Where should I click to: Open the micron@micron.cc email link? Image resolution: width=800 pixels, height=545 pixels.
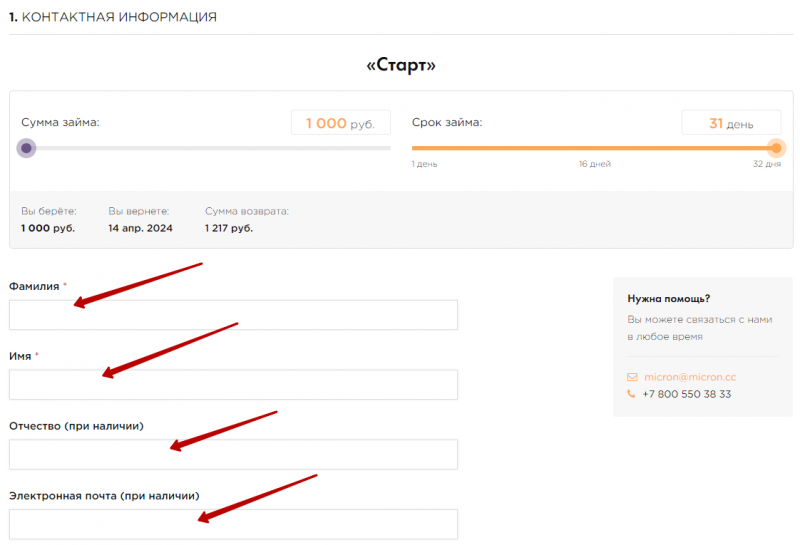[x=689, y=377]
